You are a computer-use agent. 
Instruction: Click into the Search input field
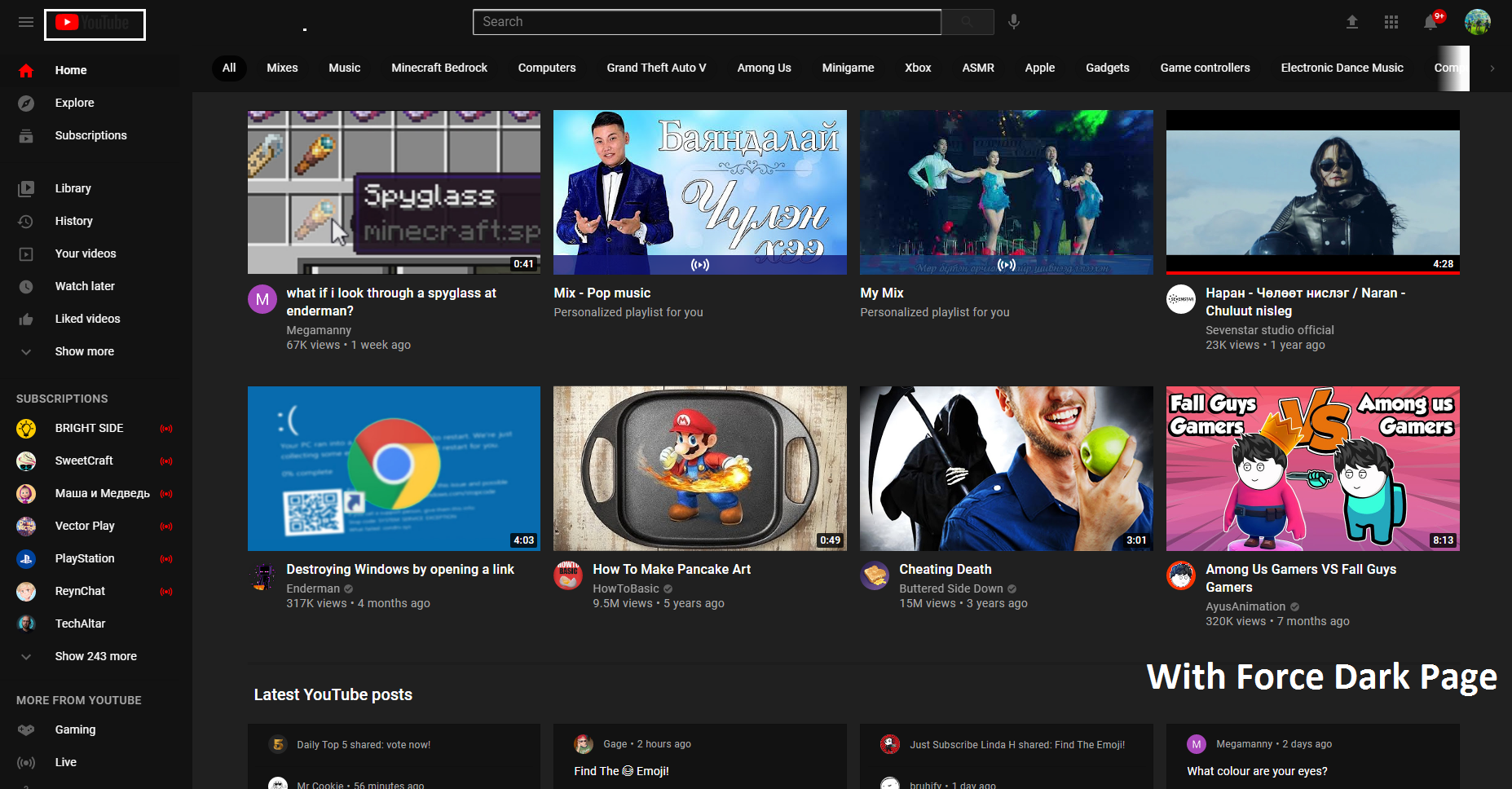[707, 22]
